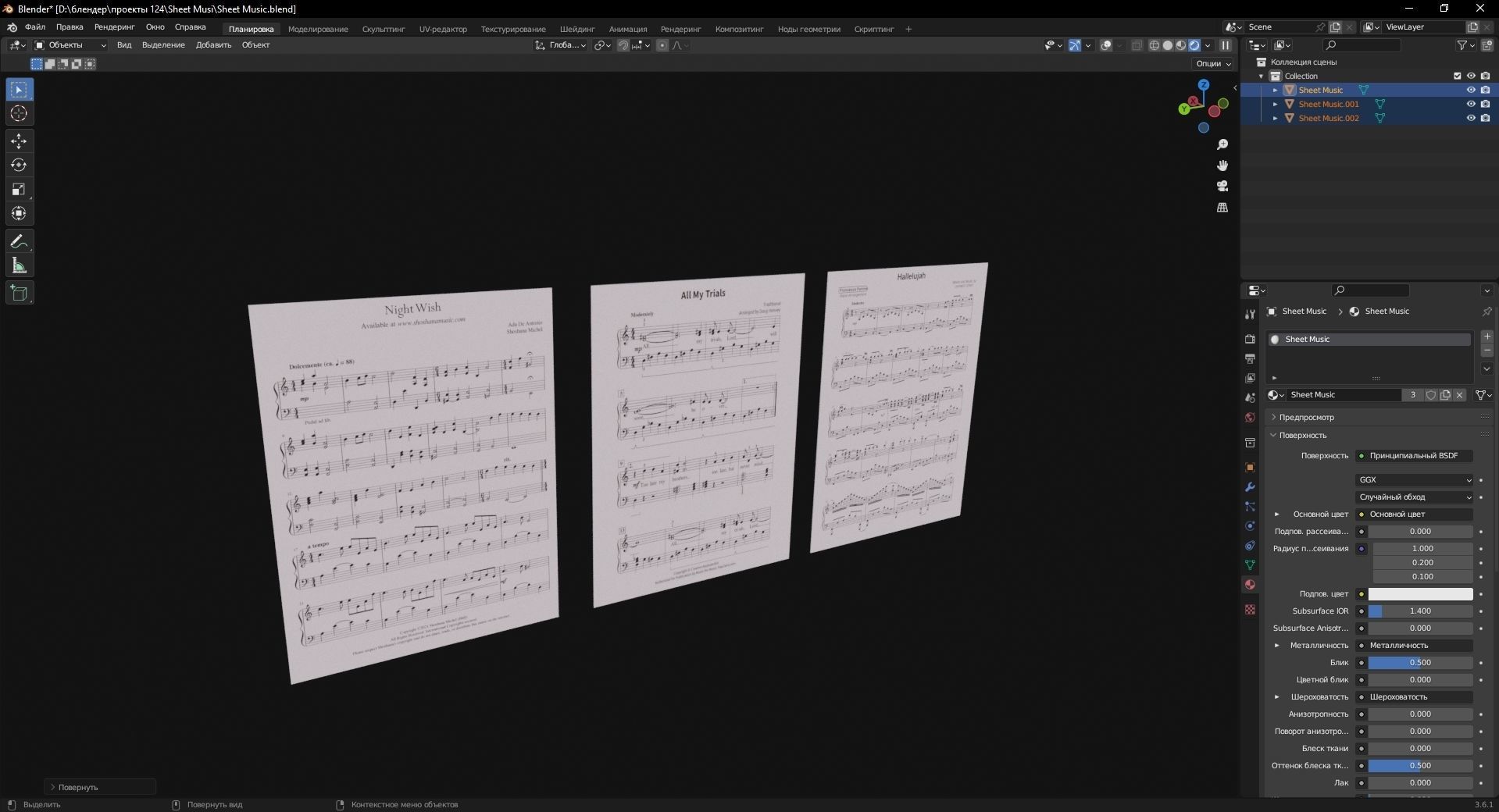Click the material user count 3 button
This screenshot has width=1499, height=812.
(x=1412, y=395)
